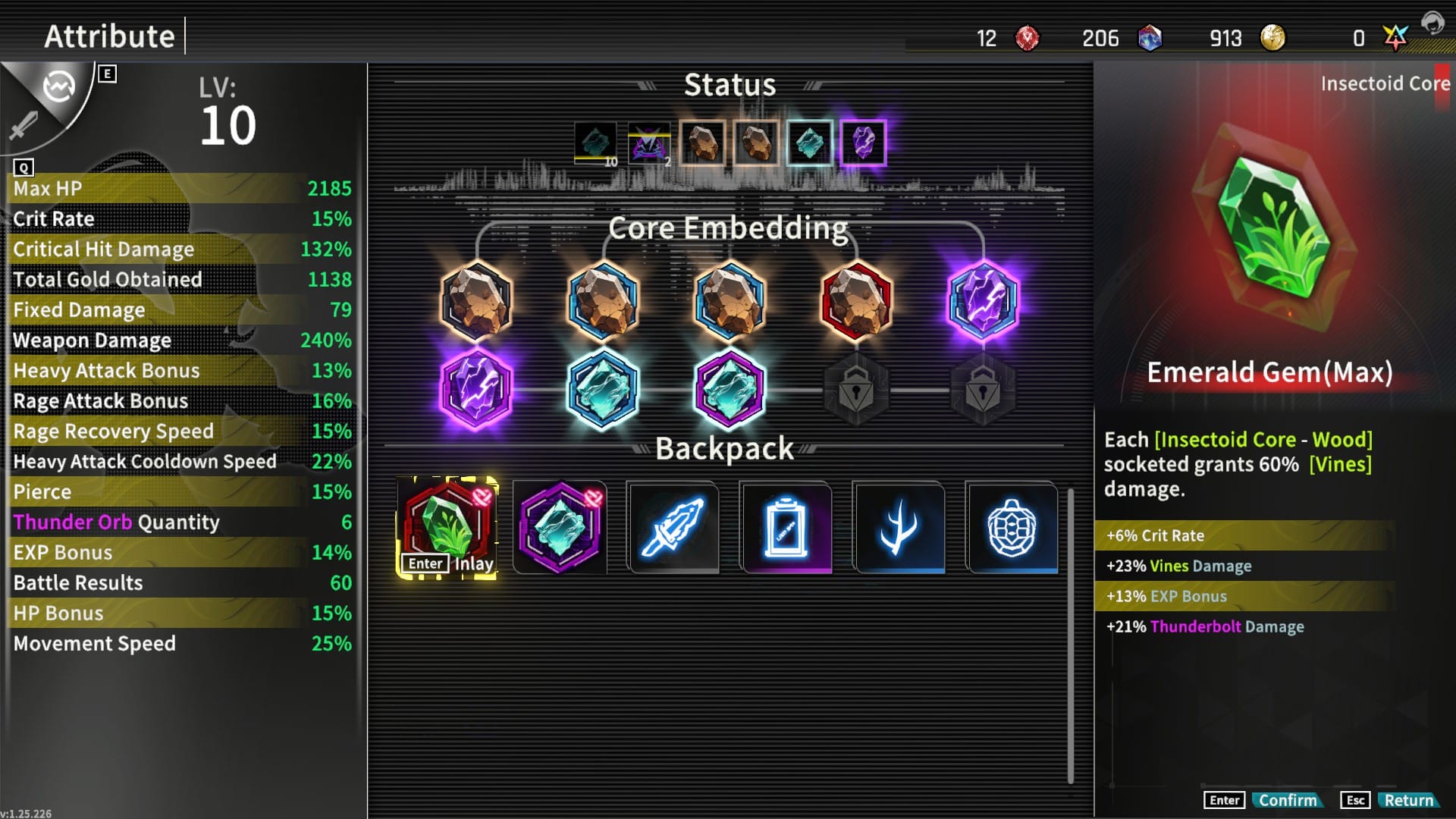Viewport: 1456px width, 819px height.
Task: Select the turtle shell item in the backpack
Action: point(1012,527)
